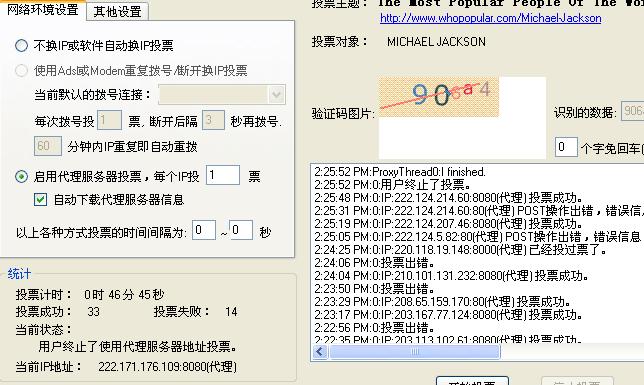The height and width of the screenshot is (385, 644).
Task: Select log entry for IP 222.124.5.82:80
Action: point(478,237)
